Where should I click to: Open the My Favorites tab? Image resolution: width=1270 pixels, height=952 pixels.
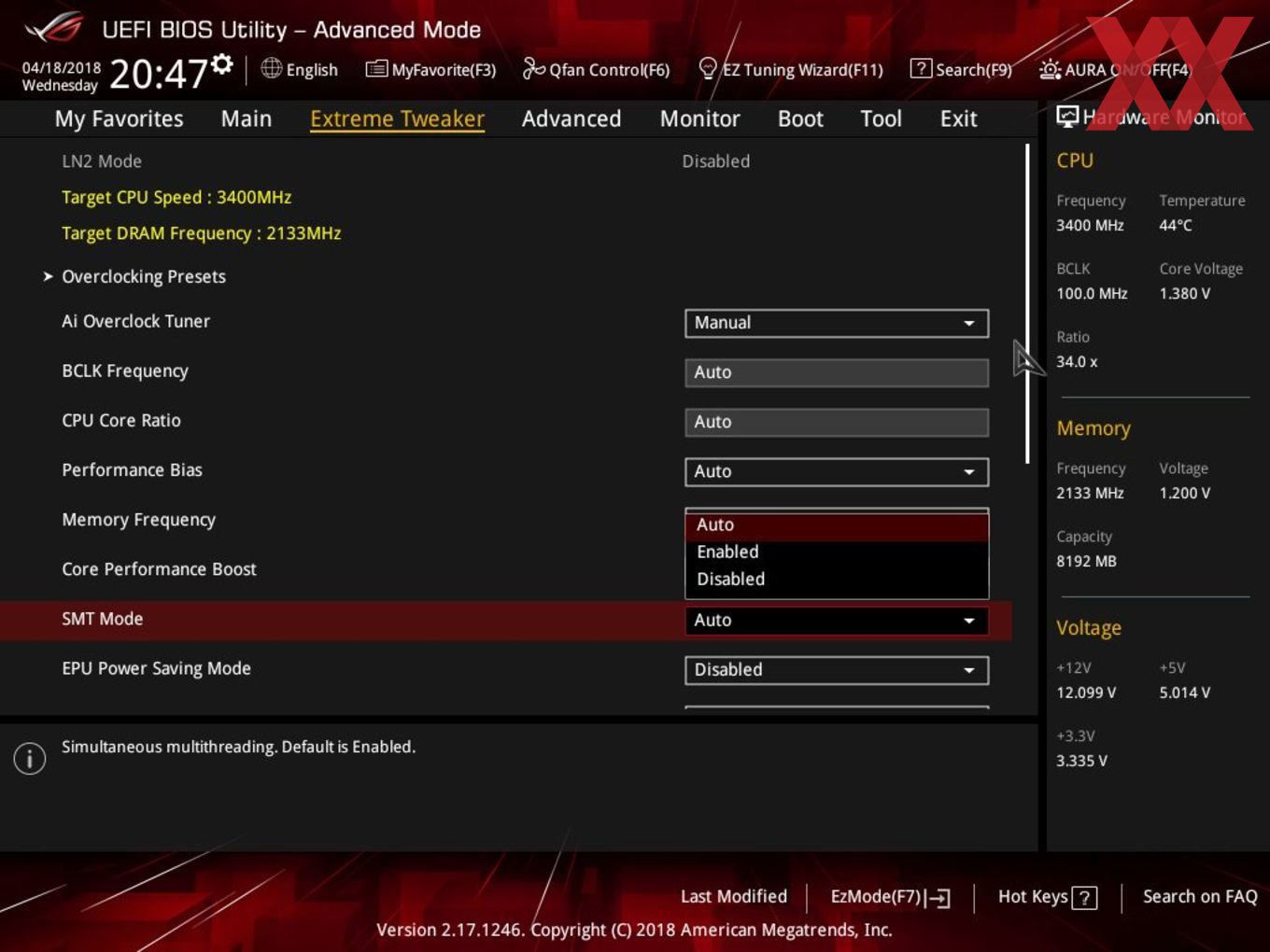120,119
